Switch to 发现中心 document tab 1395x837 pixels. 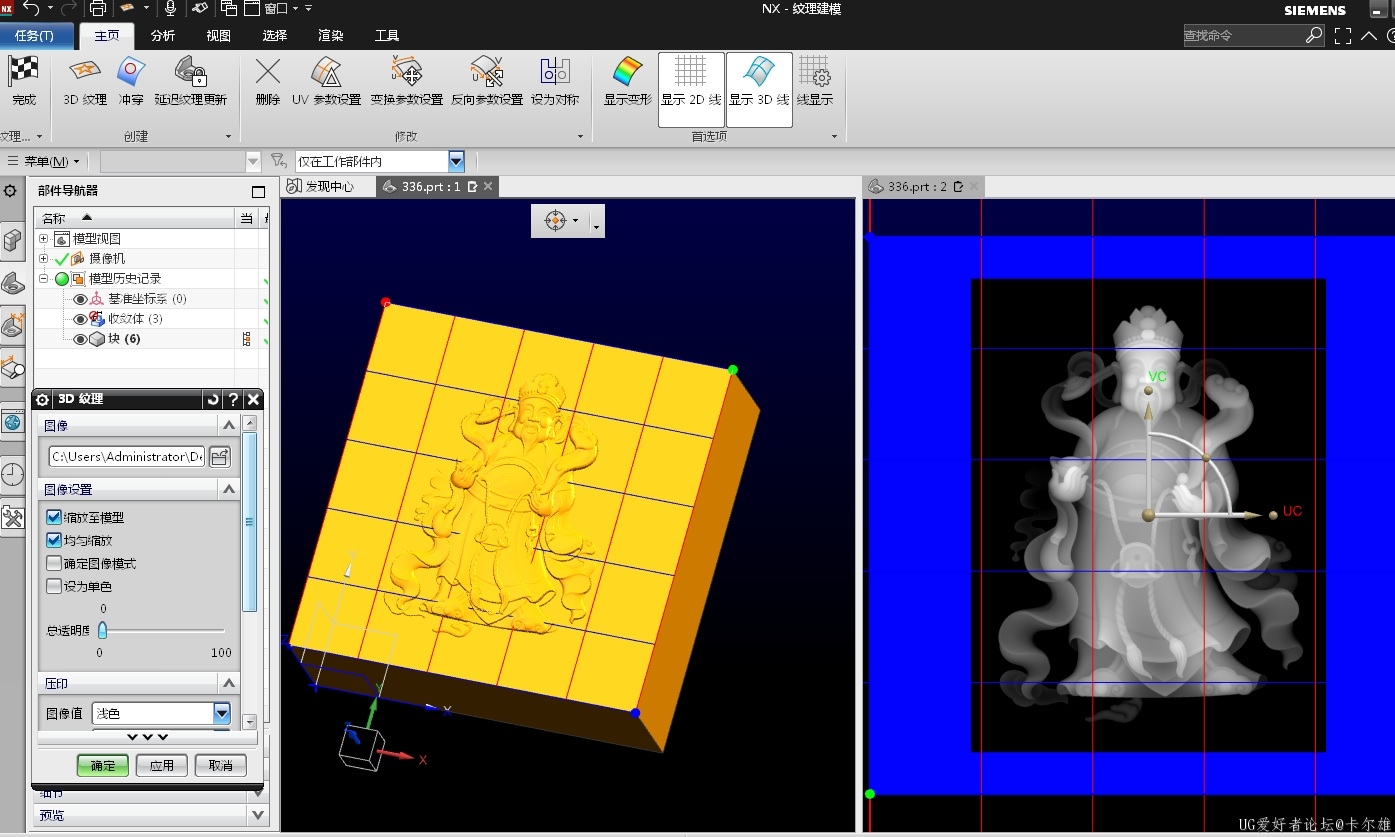pos(328,186)
